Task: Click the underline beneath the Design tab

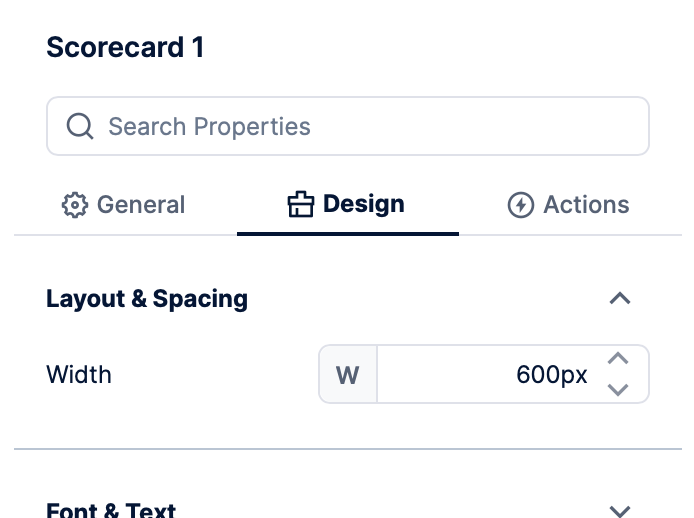Action: (347, 233)
